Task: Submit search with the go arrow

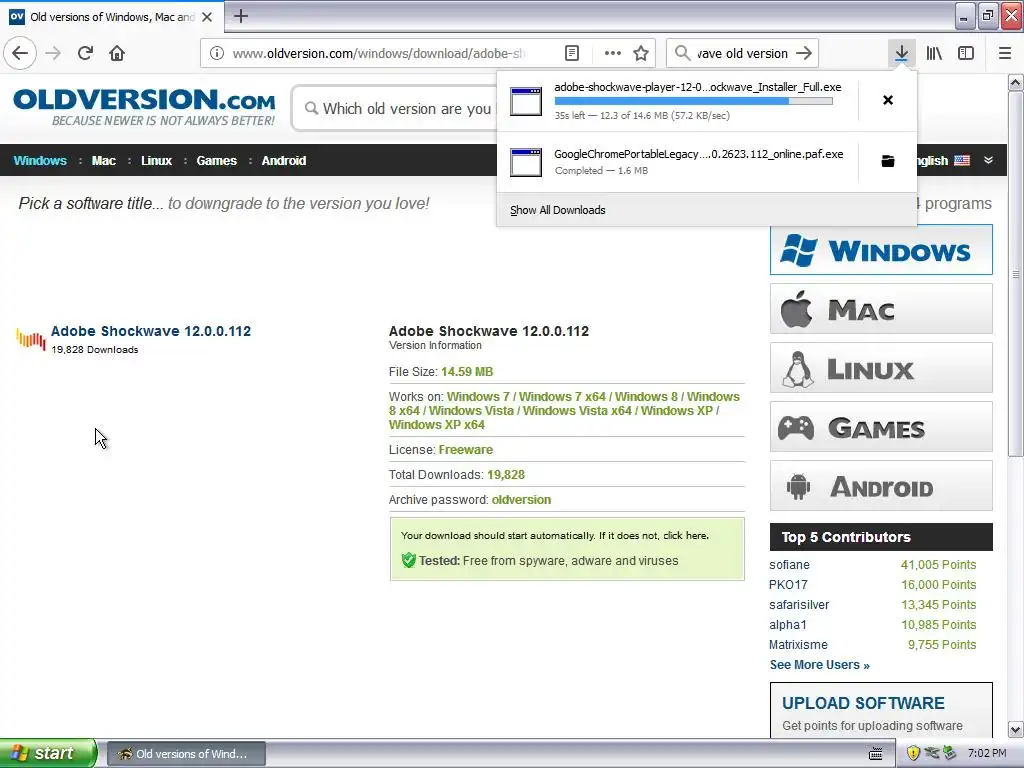Action: click(x=805, y=53)
